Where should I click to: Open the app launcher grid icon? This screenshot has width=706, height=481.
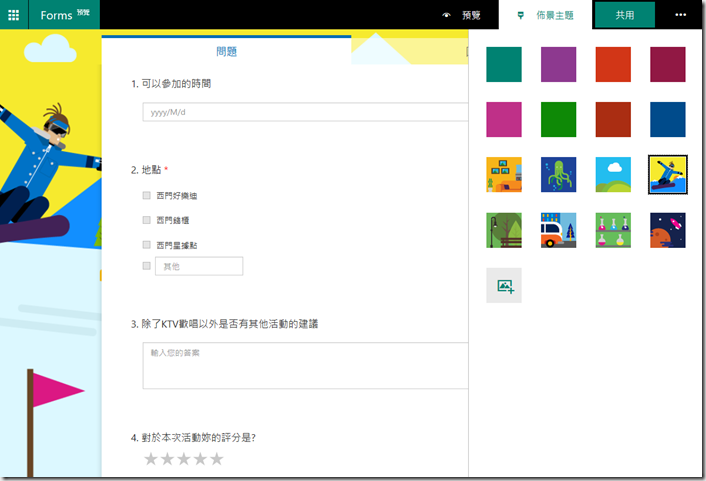point(14,15)
